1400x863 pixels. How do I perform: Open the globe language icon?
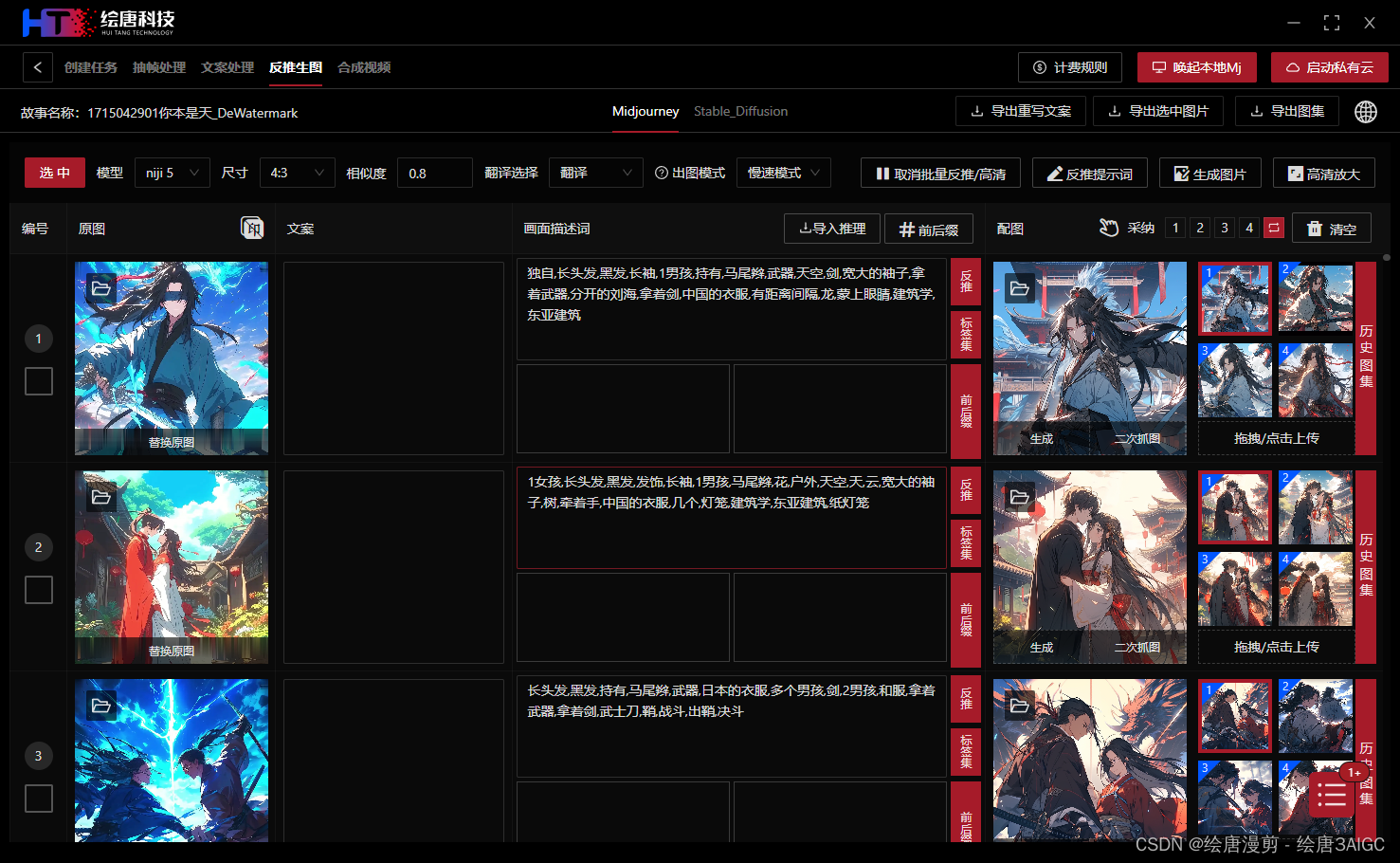pyautogui.click(x=1366, y=112)
